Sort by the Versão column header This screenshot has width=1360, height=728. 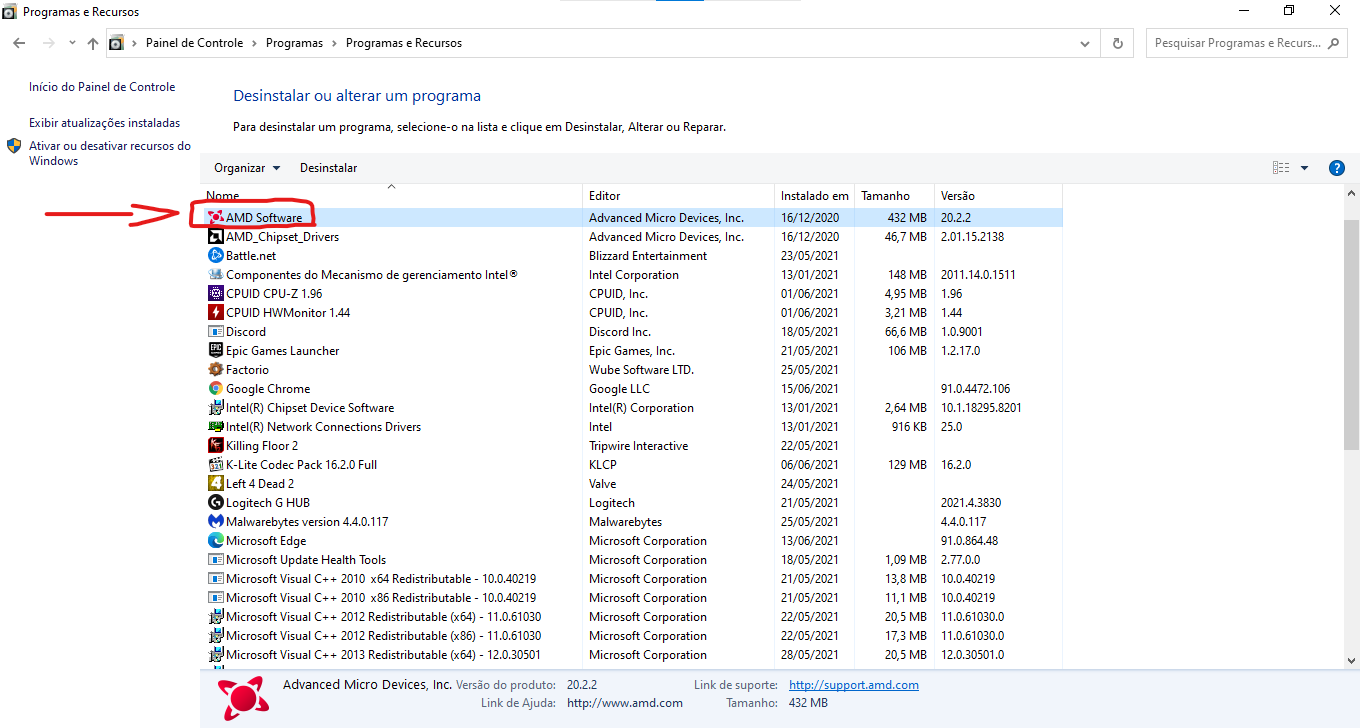(998, 196)
